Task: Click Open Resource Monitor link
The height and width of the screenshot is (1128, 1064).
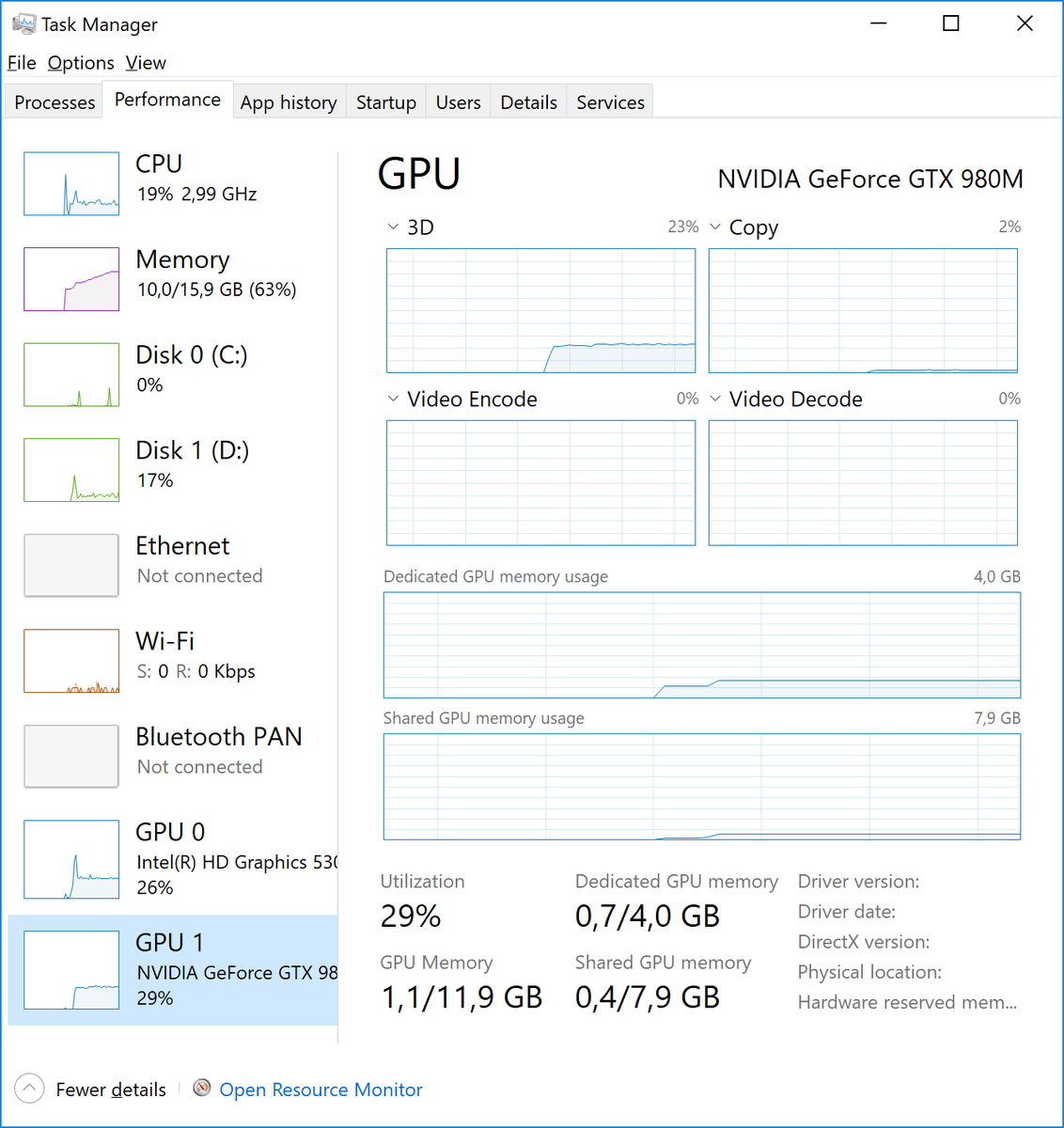Action: (321, 1089)
